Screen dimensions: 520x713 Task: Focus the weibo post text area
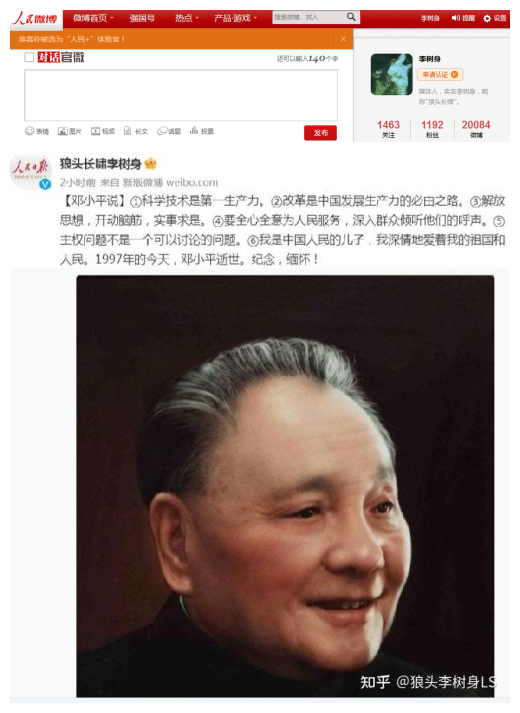click(181, 95)
